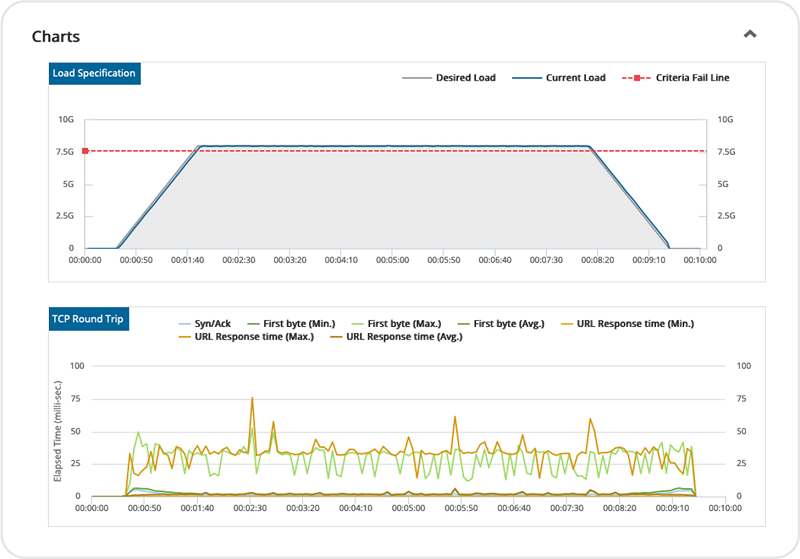Toggle URL Response time (Avg.) legend item
Viewport: 800px width, 559px height.
396,337
